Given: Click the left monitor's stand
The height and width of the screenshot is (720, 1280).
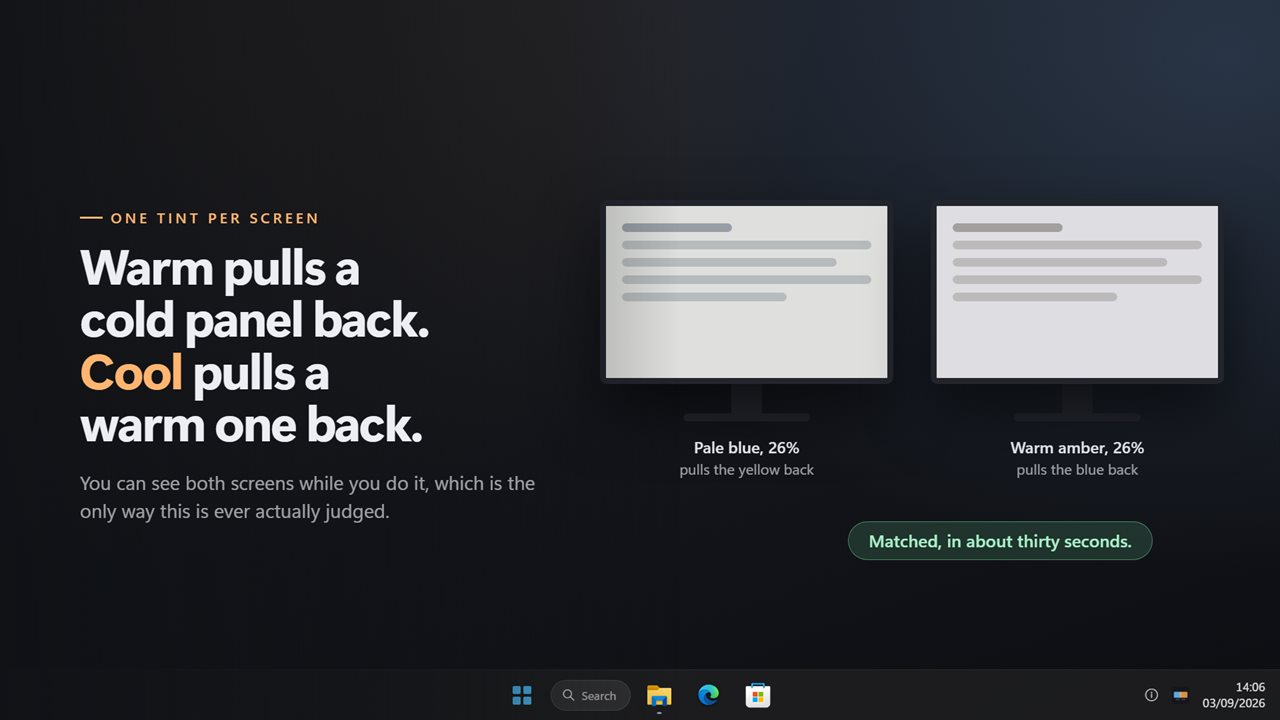Looking at the screenshot, I should click(x=746, y=402).
